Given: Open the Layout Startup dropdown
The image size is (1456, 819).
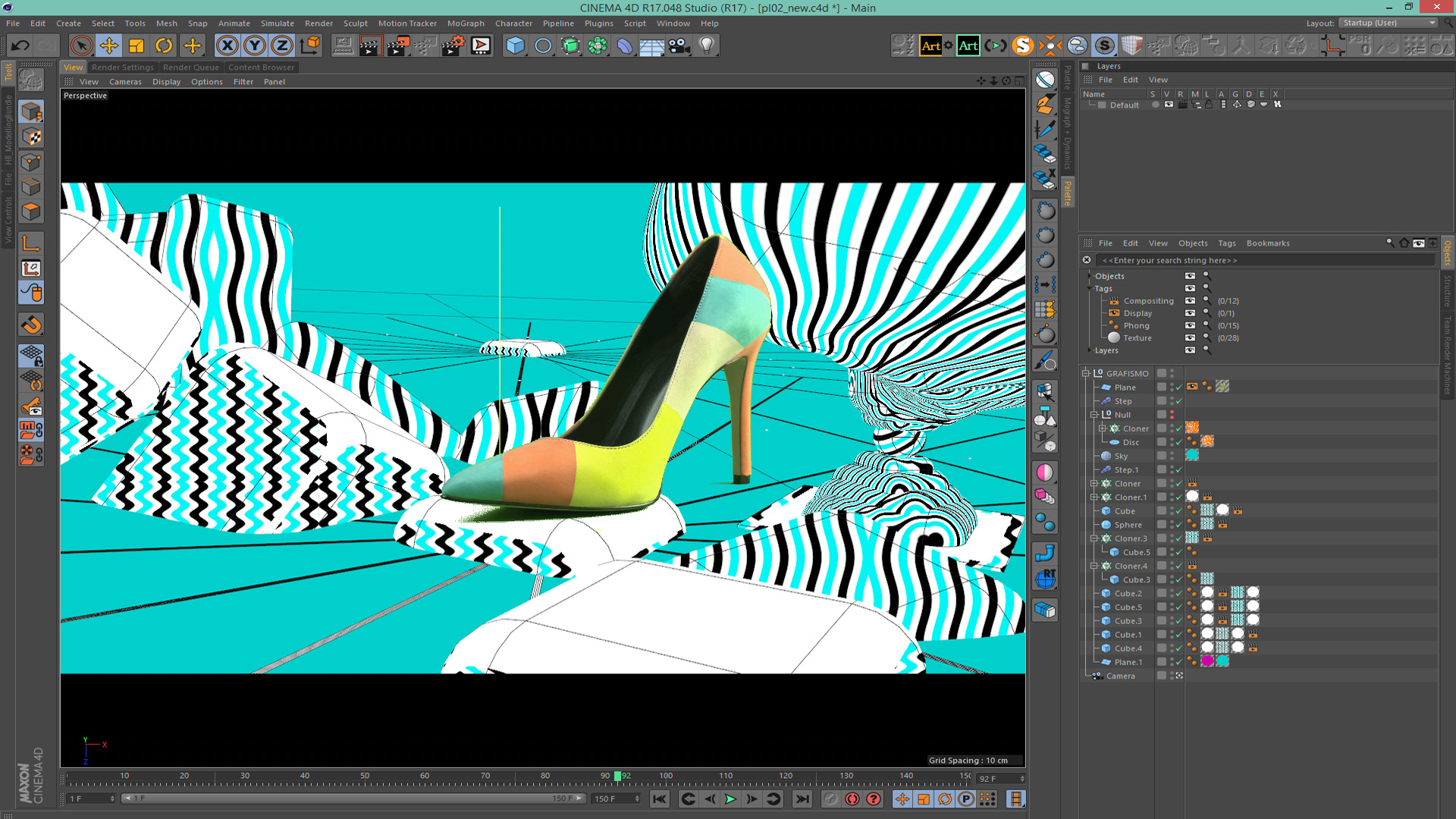Looking at the screenshot, I should pos(1389,23).
